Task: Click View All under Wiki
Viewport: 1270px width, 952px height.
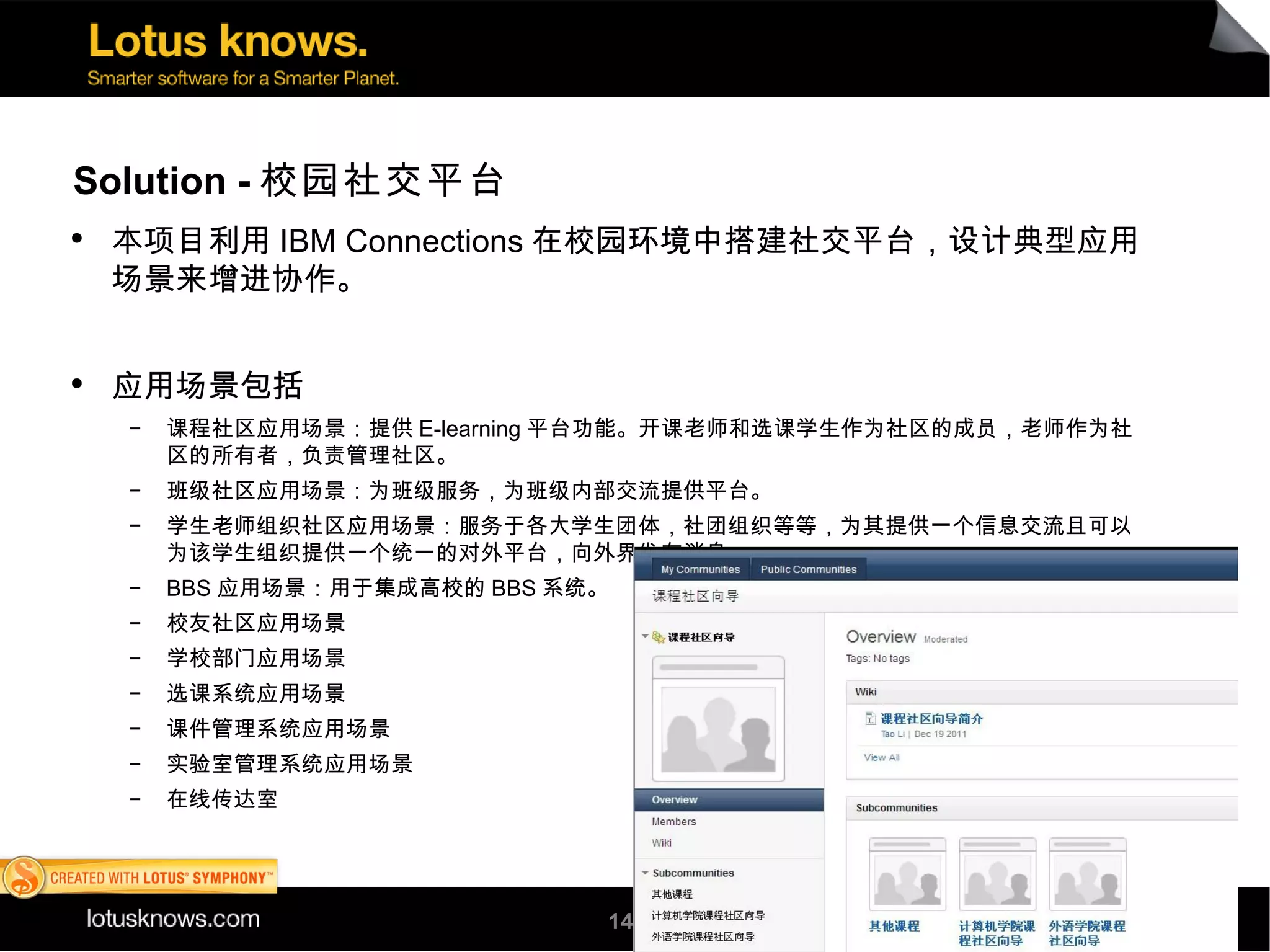Action: coord(881,757)
